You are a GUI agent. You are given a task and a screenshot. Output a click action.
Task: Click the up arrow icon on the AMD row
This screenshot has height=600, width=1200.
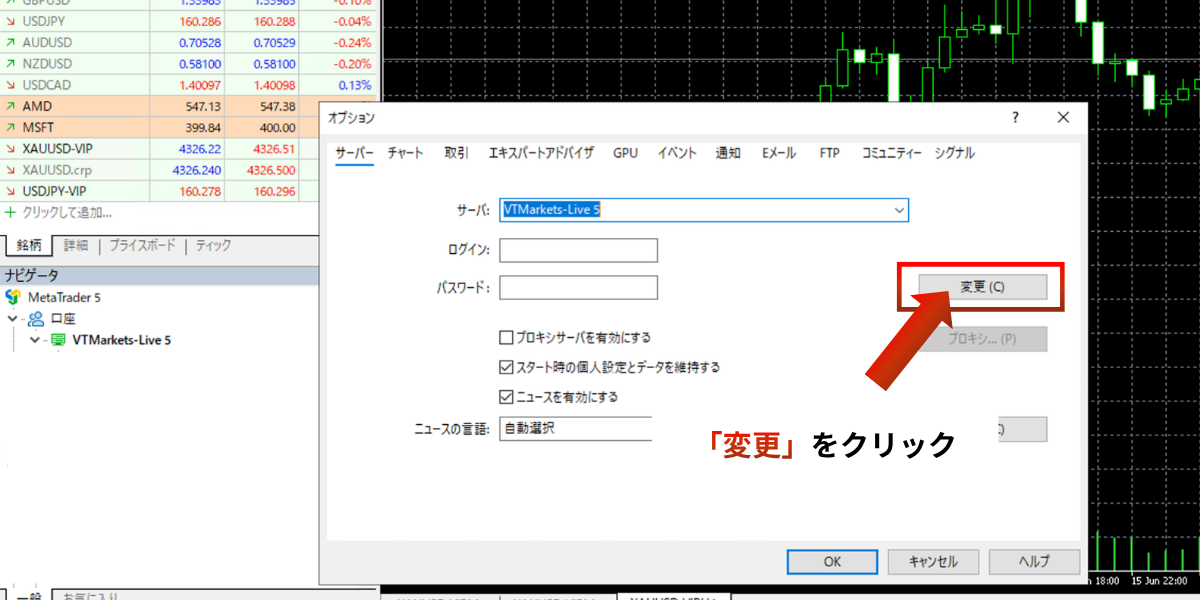click(11, 106)
